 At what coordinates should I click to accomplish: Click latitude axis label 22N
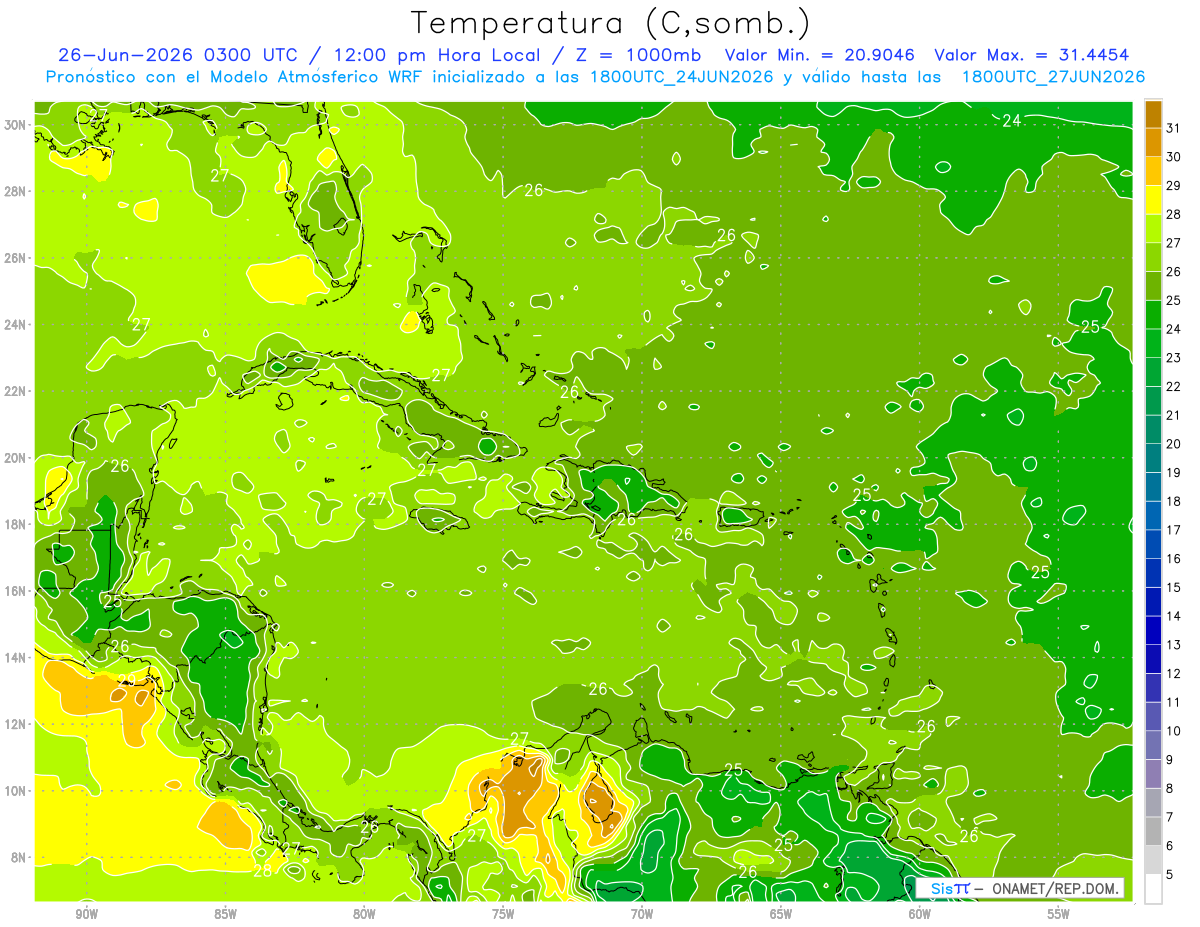(x=17, y=391)
